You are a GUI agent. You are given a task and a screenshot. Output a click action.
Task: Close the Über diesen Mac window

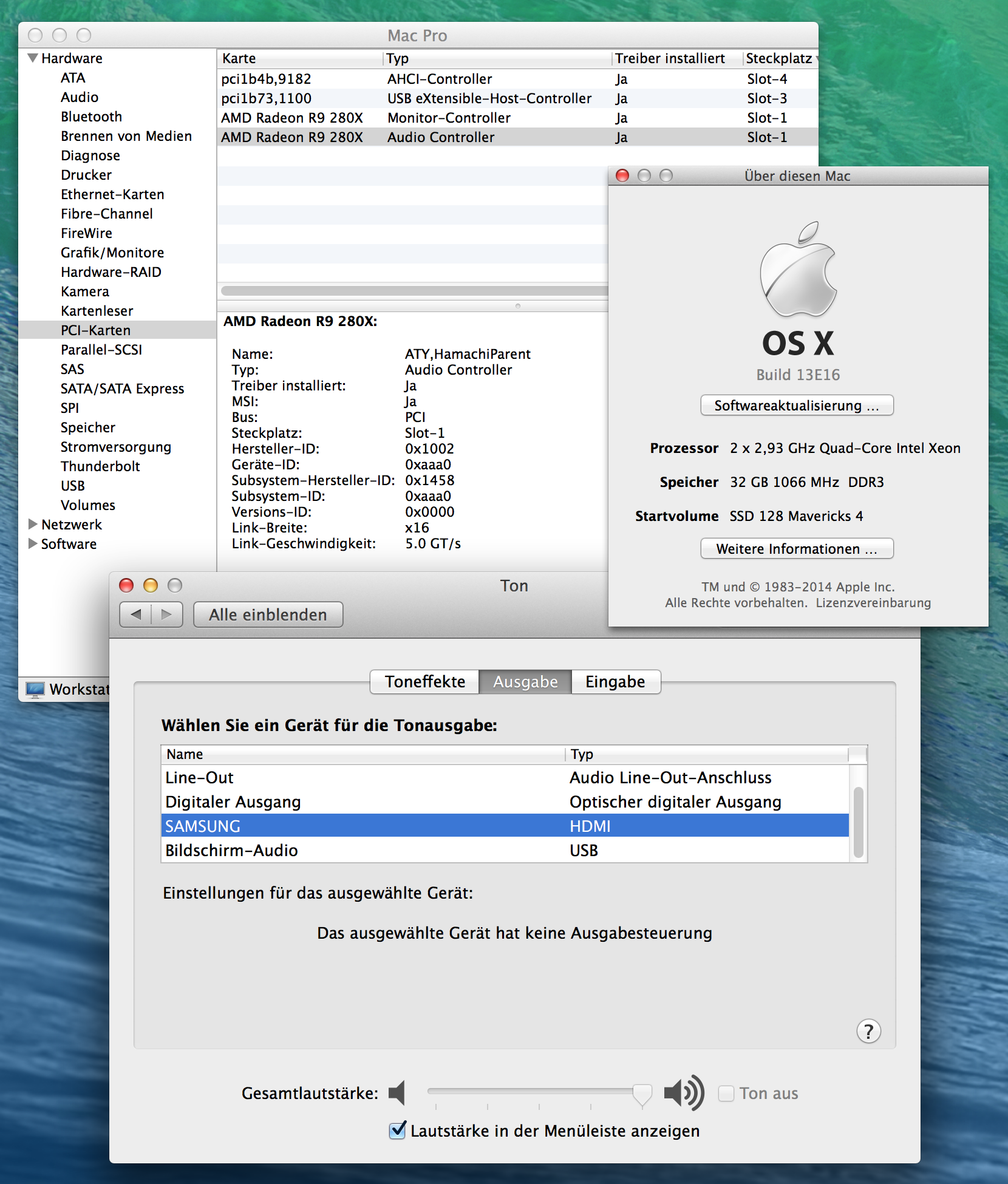[x=622, y=175]
